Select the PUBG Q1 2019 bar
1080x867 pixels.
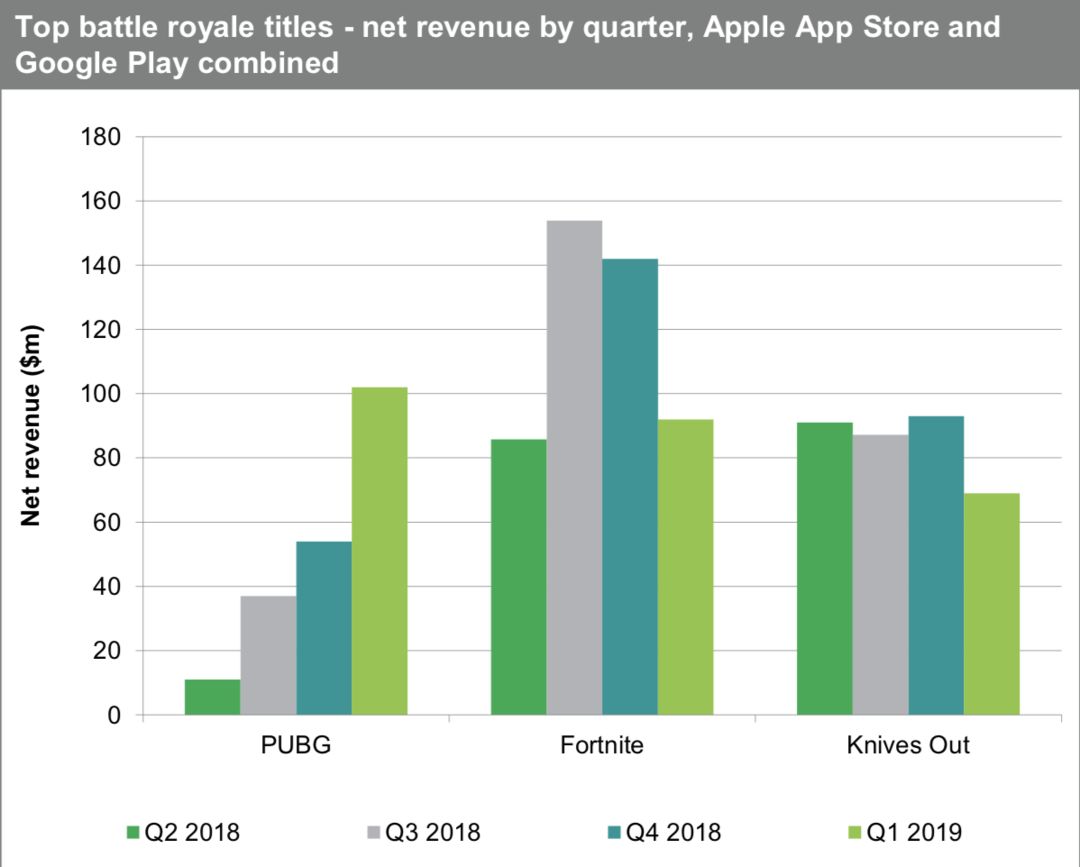(380, 551)
